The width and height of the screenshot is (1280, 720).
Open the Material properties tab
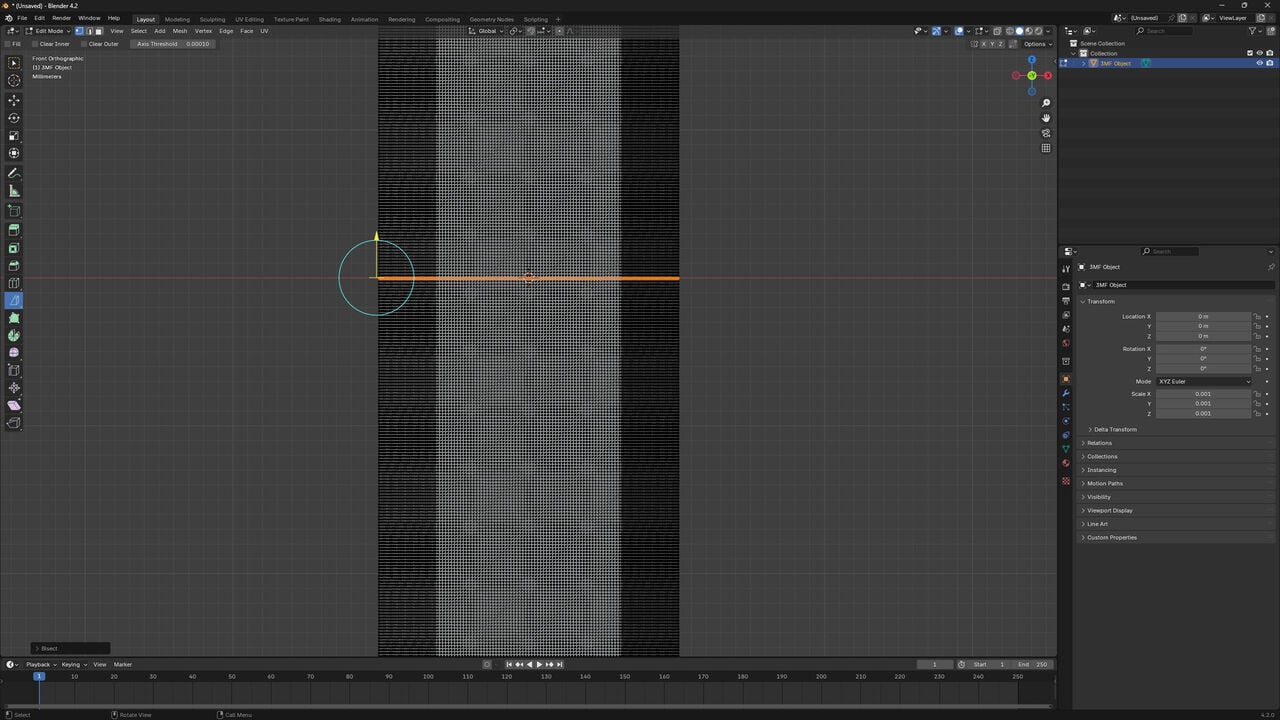[x=1065, y=463]
